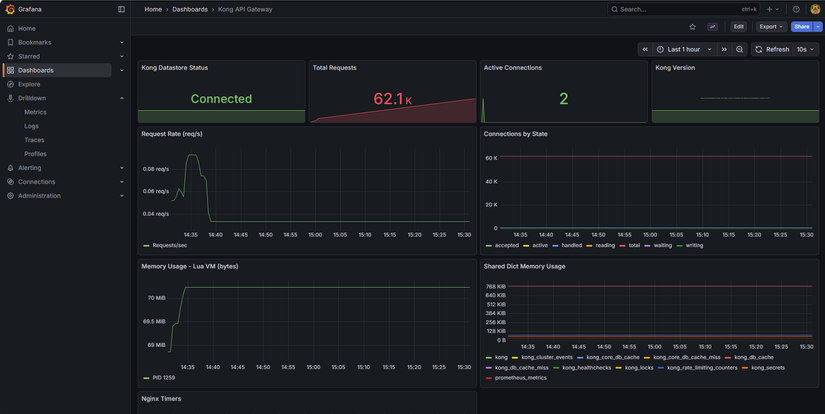Open the 'Last 1 hour' time picker

point(684,49)
